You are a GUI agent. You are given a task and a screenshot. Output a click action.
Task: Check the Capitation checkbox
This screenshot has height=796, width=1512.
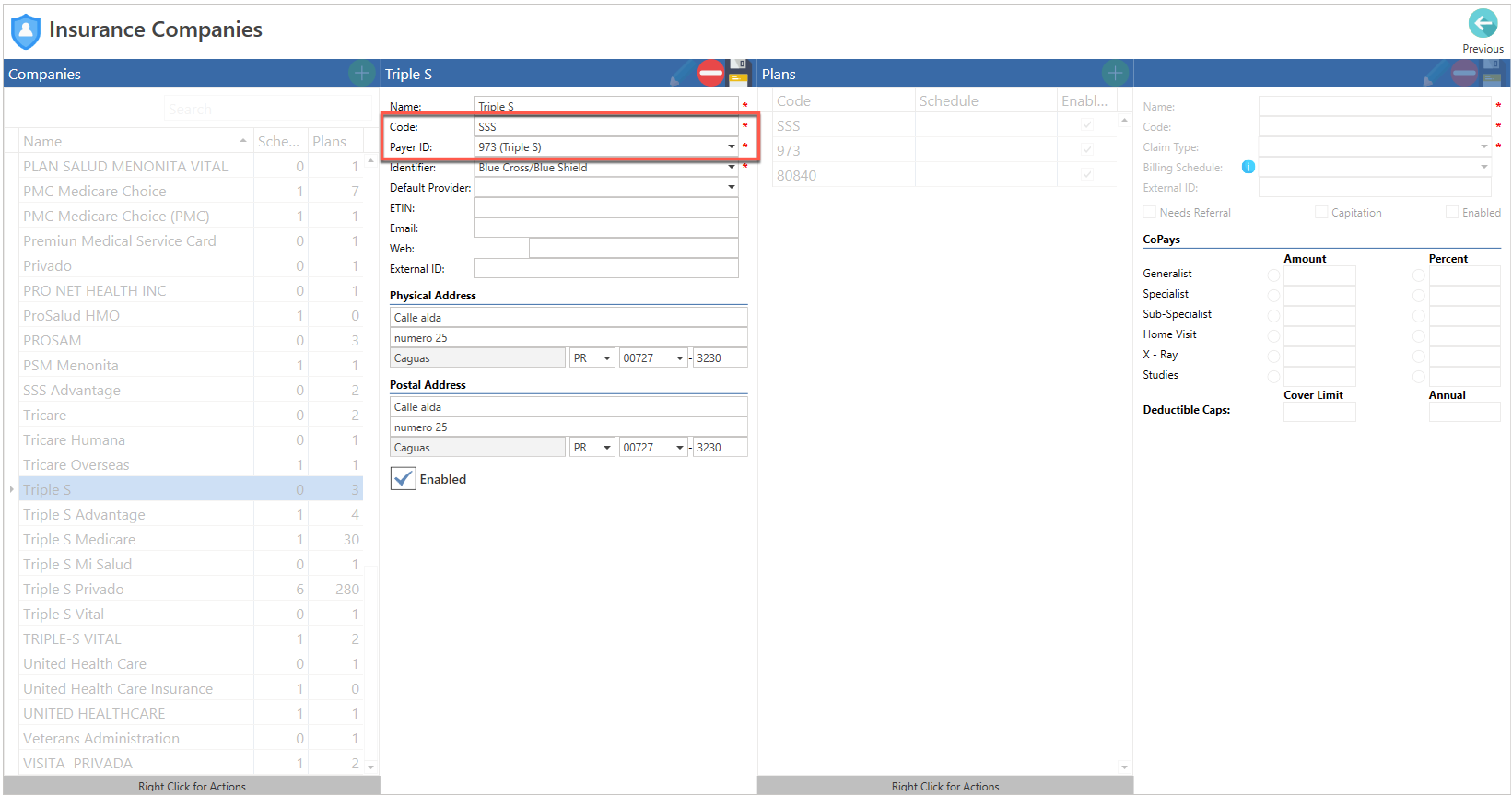tap(1321, 212)
